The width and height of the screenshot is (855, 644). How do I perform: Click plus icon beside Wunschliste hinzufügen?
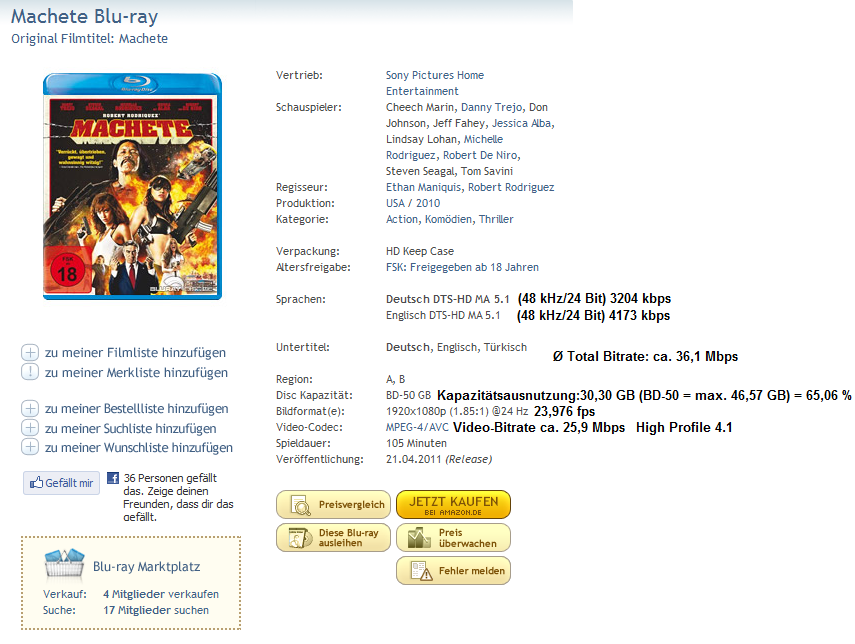point(30,447)
